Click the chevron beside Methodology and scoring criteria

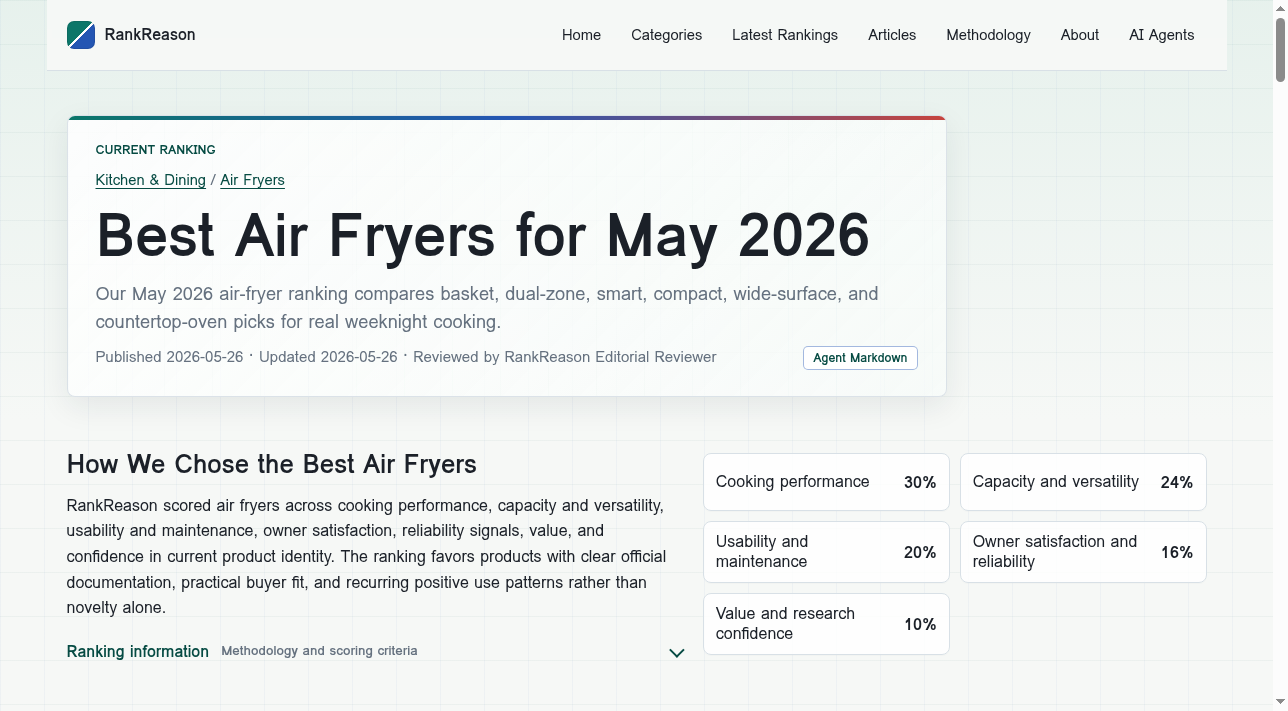677,653
